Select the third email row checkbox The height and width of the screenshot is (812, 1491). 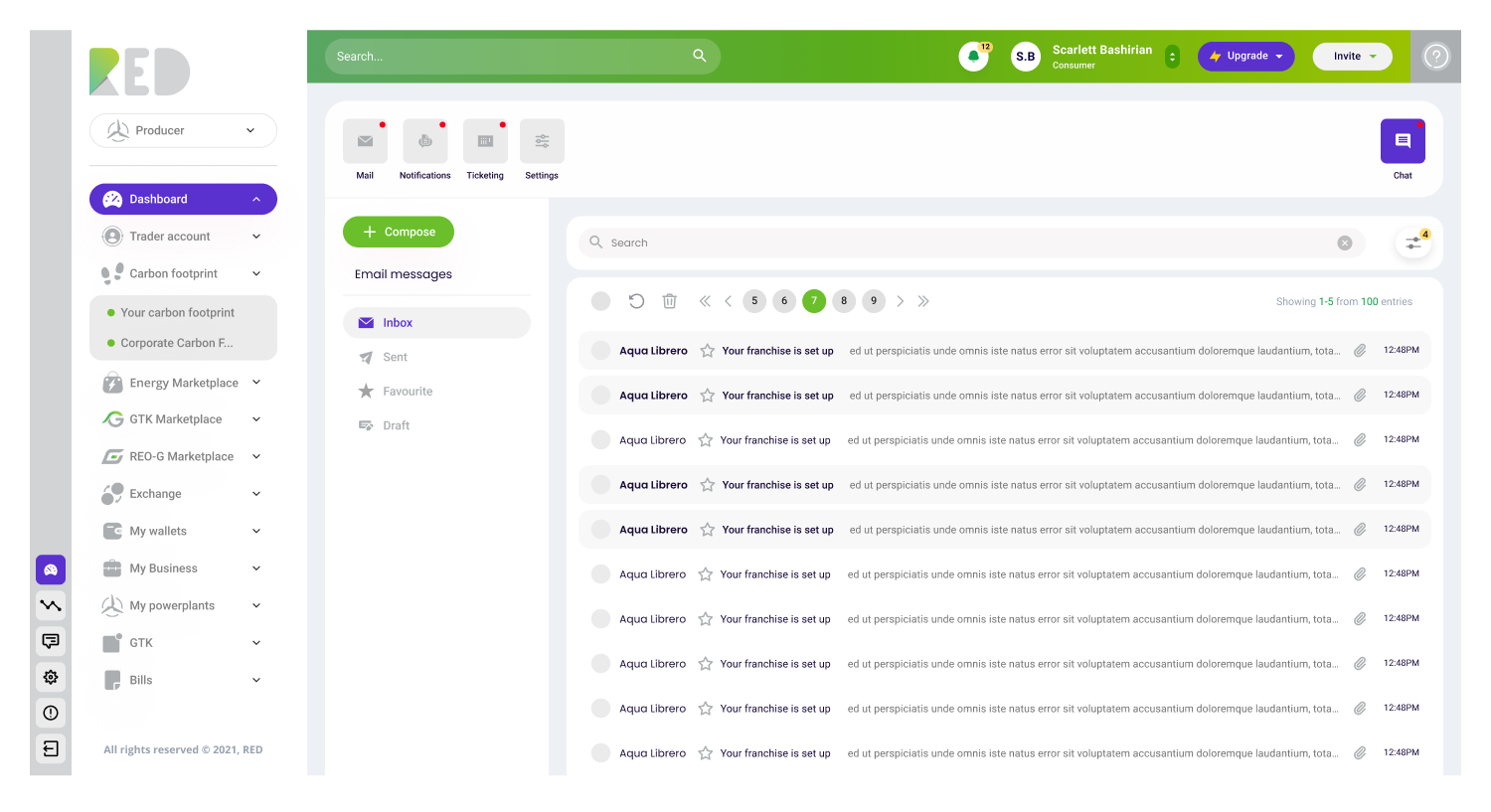600,440
